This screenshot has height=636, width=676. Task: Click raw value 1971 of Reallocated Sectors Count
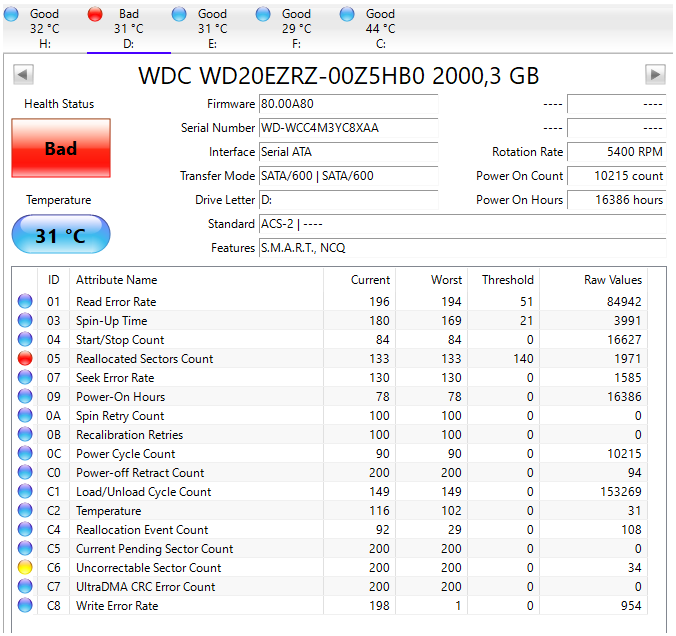click(628, 359)
